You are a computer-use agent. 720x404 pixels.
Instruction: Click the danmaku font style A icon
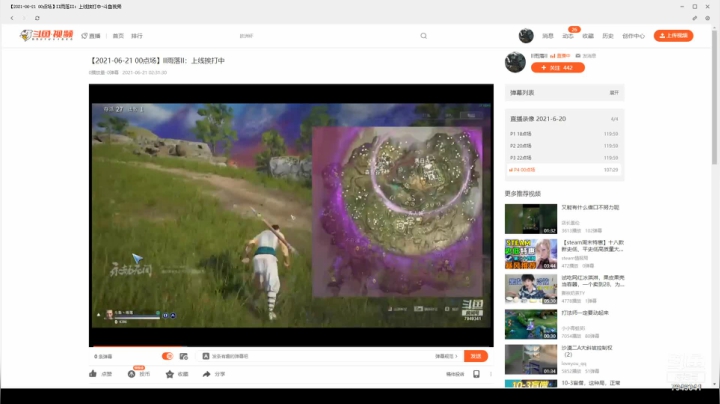pos(206,356)
